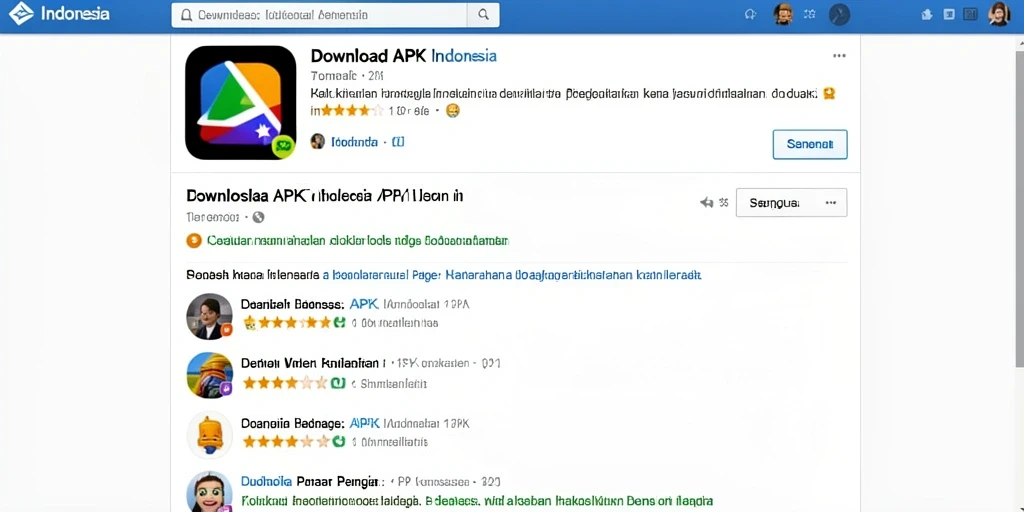The image size is (1024, 512).
Task: Open the man-in-suit avatar of Deantelt Bdonsss
Action: [x=209, y=316]
